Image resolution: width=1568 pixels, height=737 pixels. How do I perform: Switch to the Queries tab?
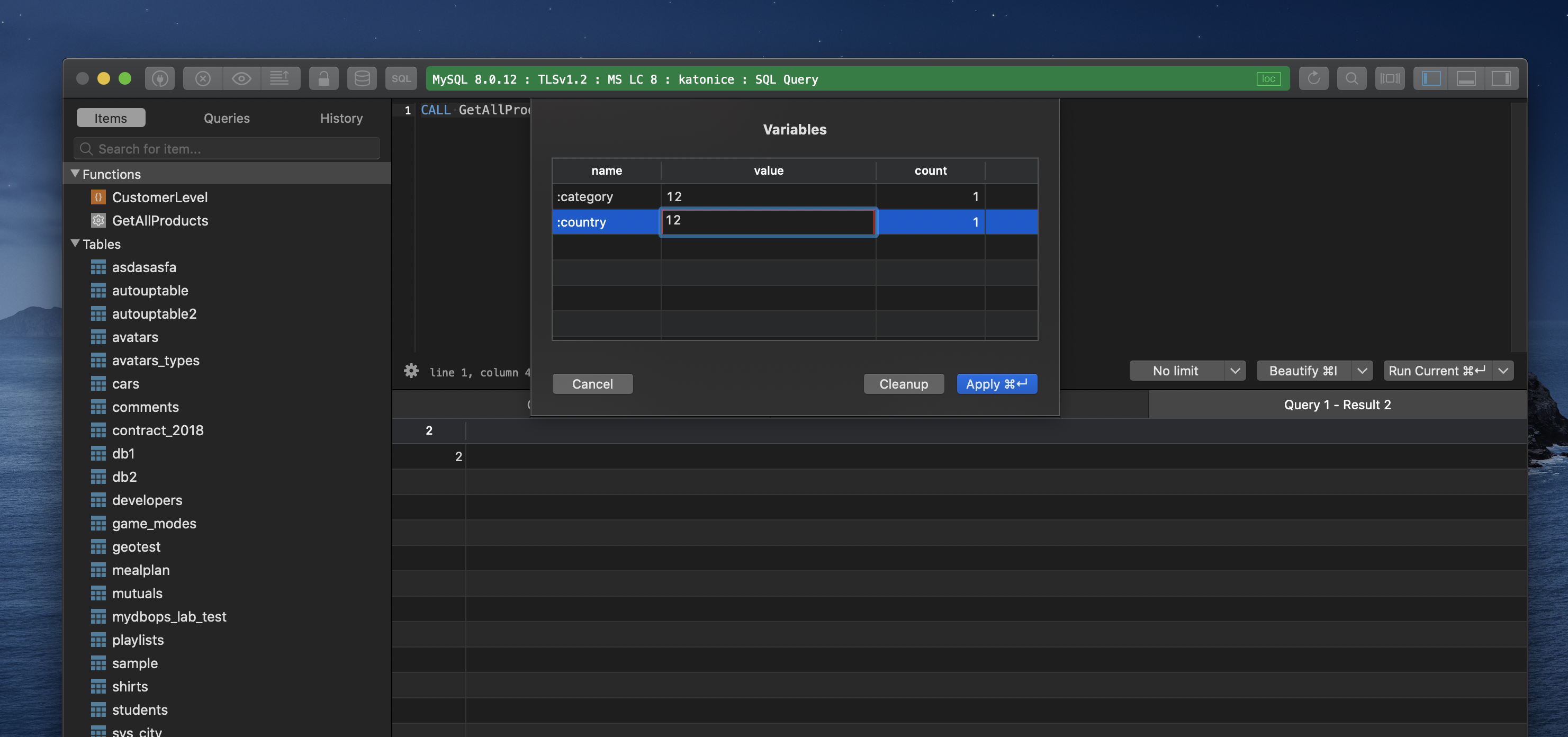click(x=227, y=118)
